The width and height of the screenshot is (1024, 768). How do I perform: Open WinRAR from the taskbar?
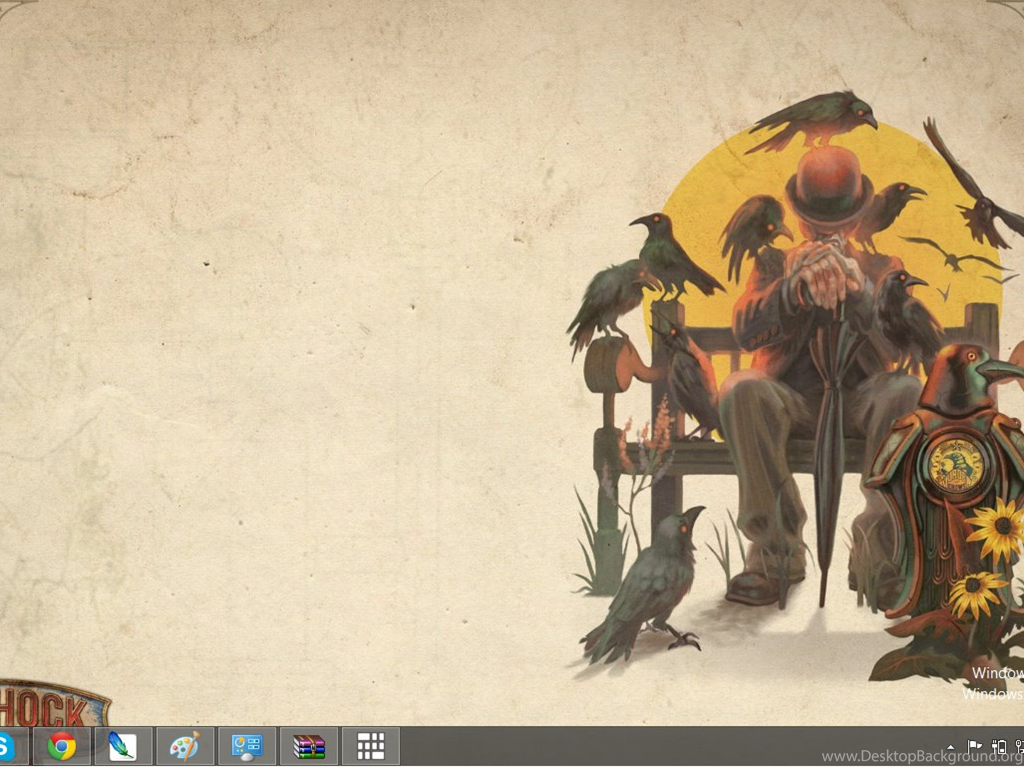[x=309, y=746]
